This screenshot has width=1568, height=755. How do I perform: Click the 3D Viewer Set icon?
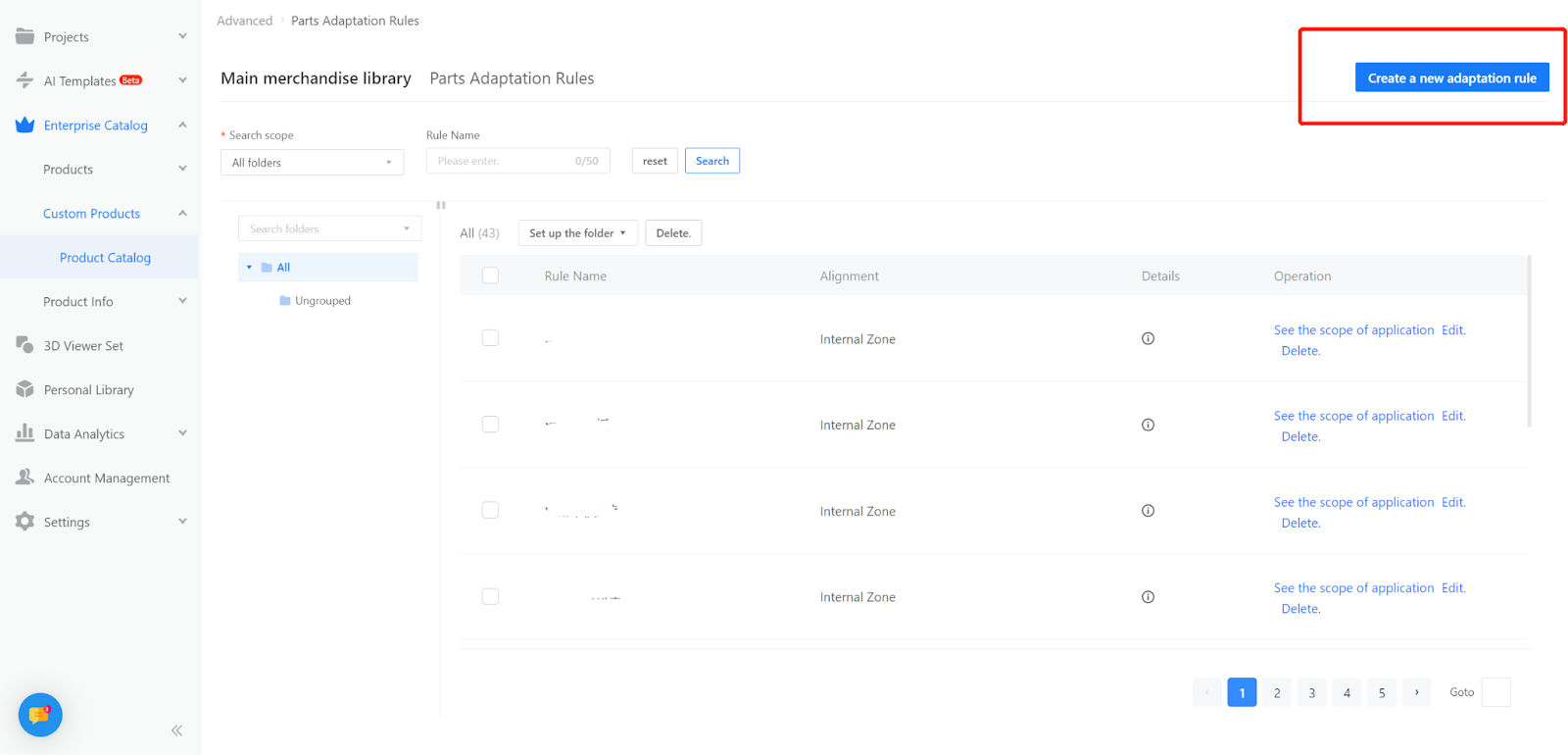tap(25, 345)
